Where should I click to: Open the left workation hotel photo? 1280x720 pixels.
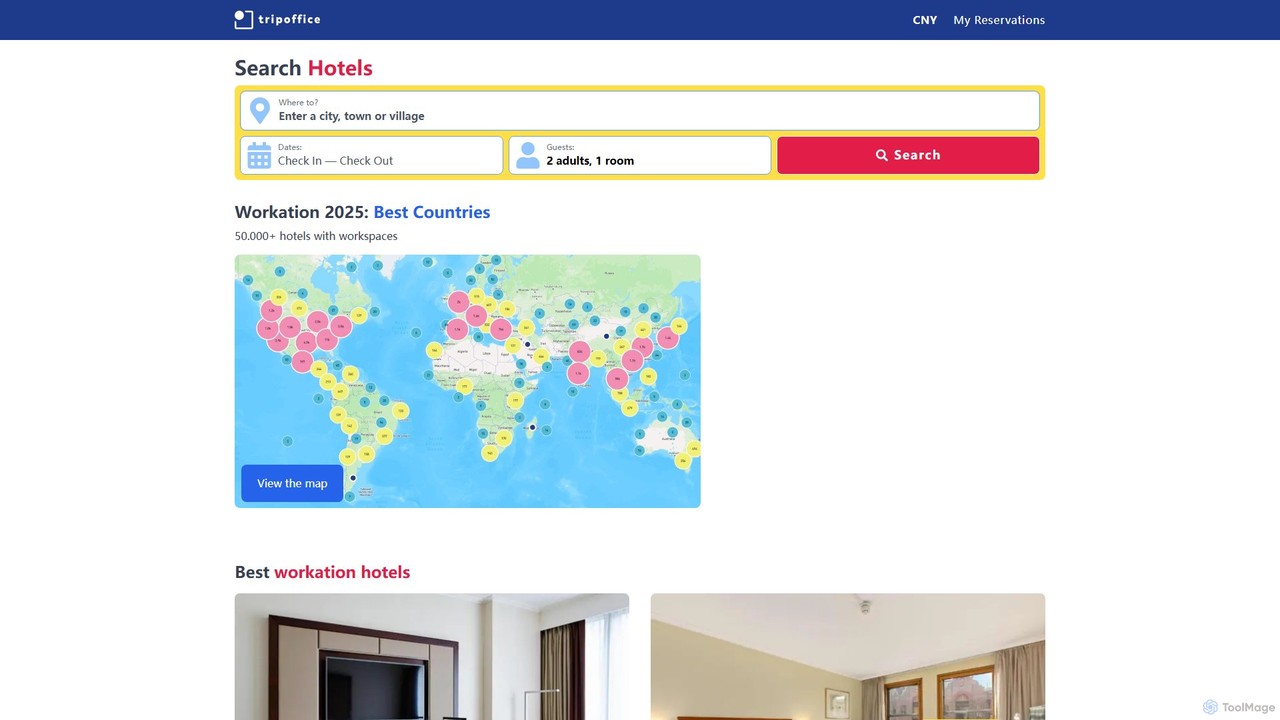click(432, 656)
